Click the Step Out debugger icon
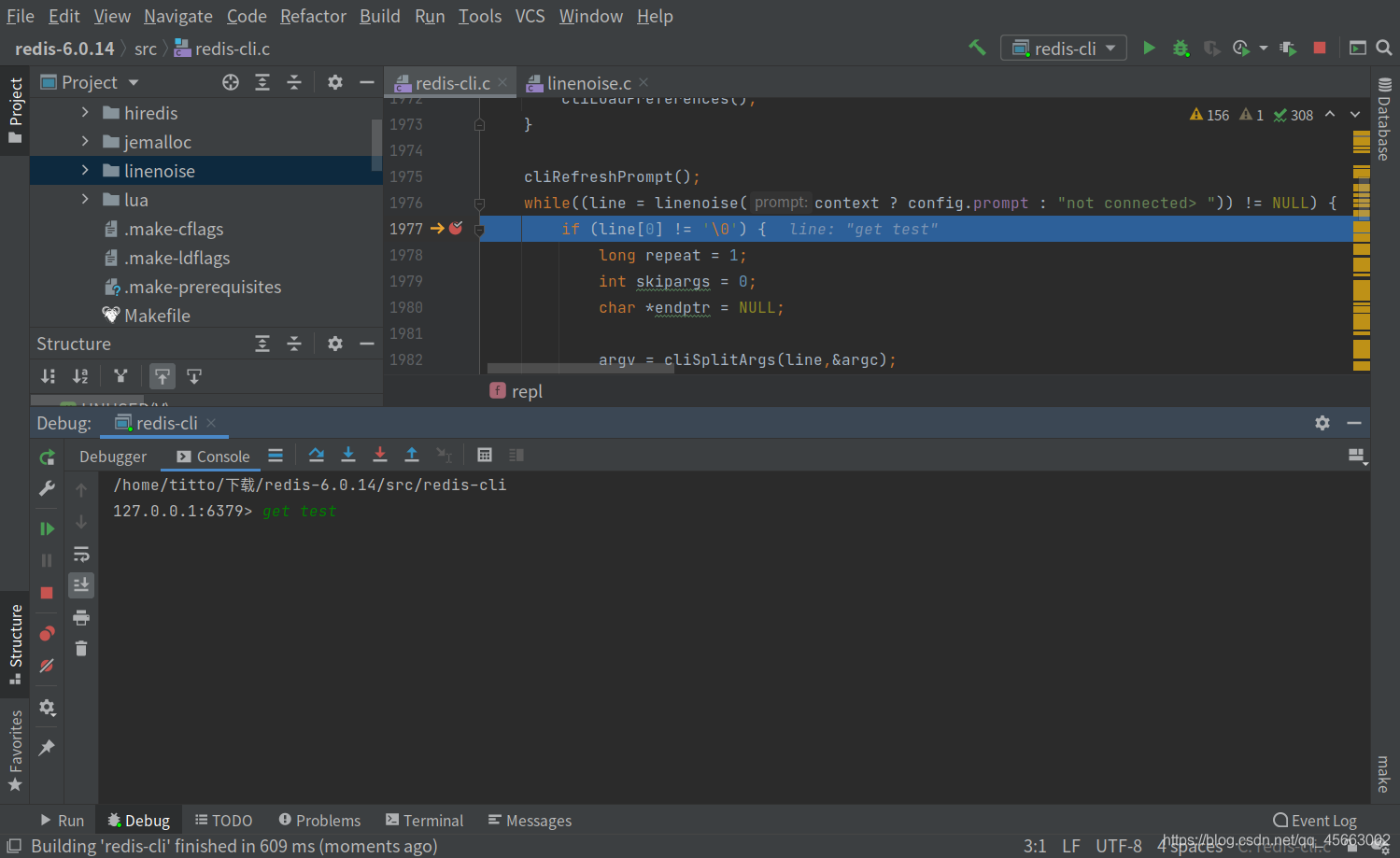 [x=412, y=455]
